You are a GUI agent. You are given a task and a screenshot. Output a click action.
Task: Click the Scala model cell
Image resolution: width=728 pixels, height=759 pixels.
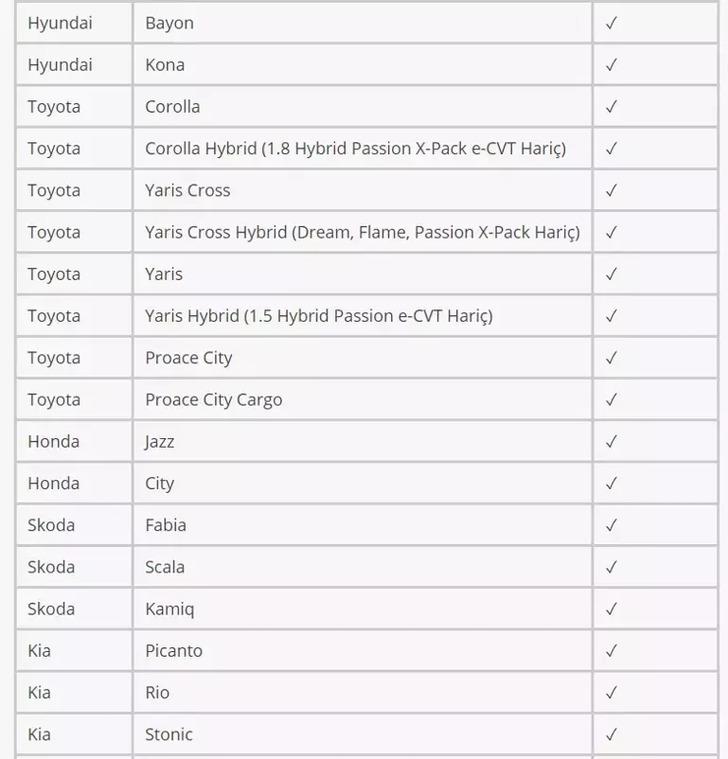165,567
